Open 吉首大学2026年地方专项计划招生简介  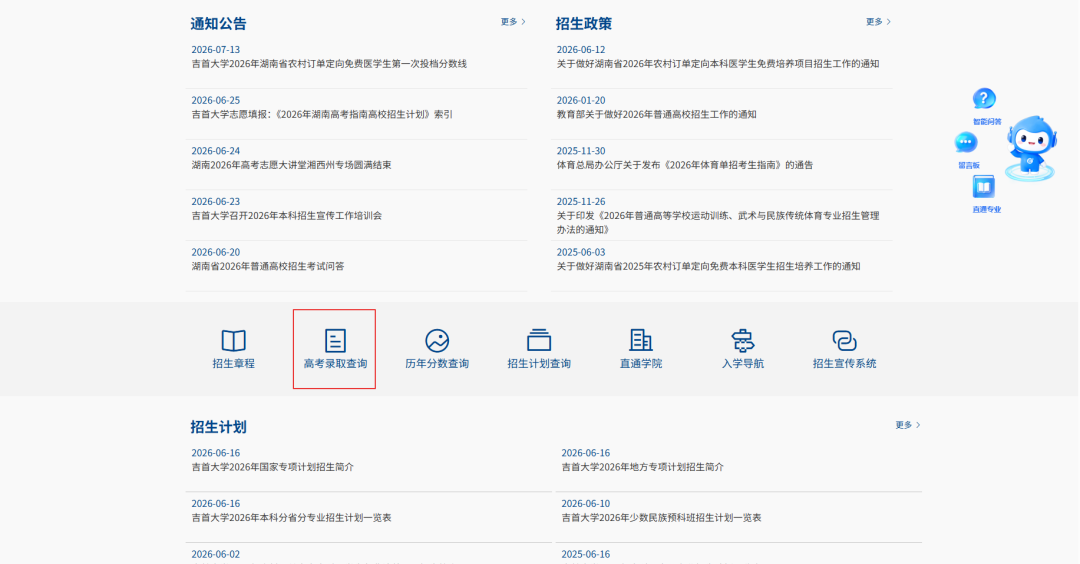643,467
